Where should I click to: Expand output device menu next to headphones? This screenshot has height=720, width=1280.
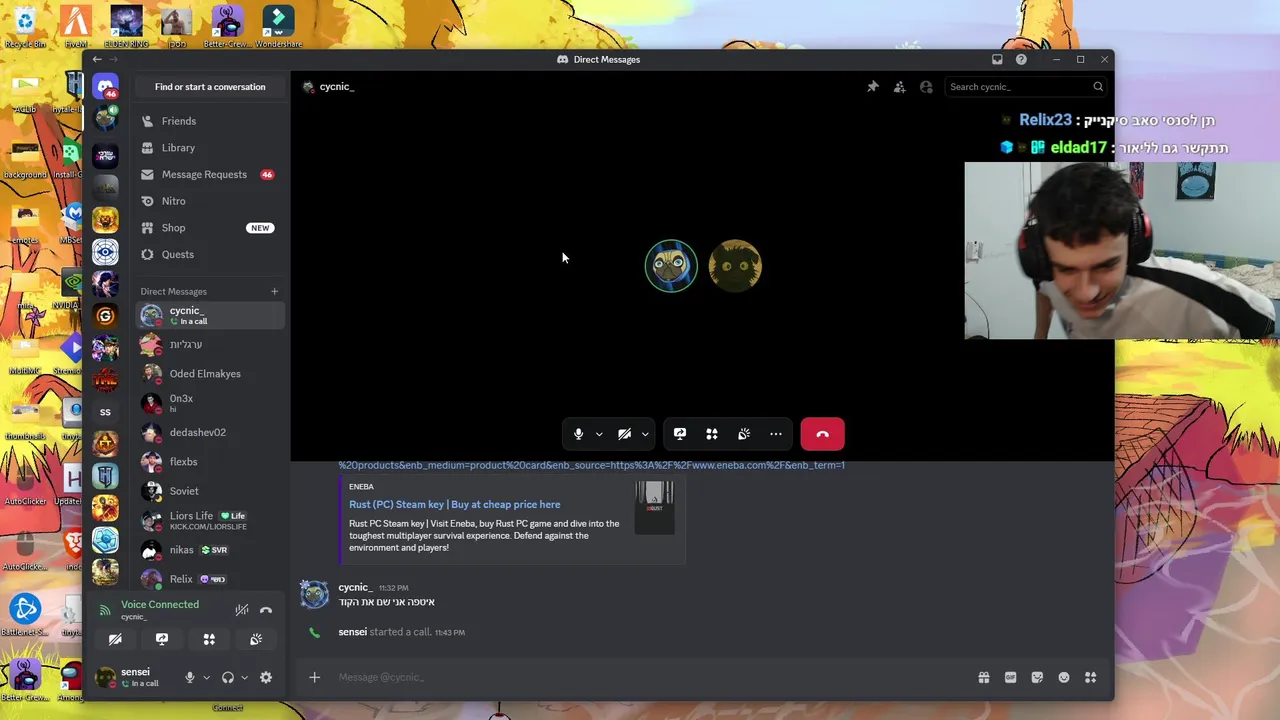click(x=244, y=677)
